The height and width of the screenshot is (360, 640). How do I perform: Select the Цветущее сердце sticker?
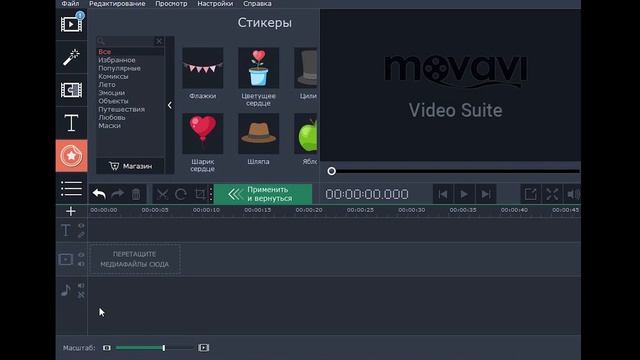pyautogui.click(x=258, y=68)
